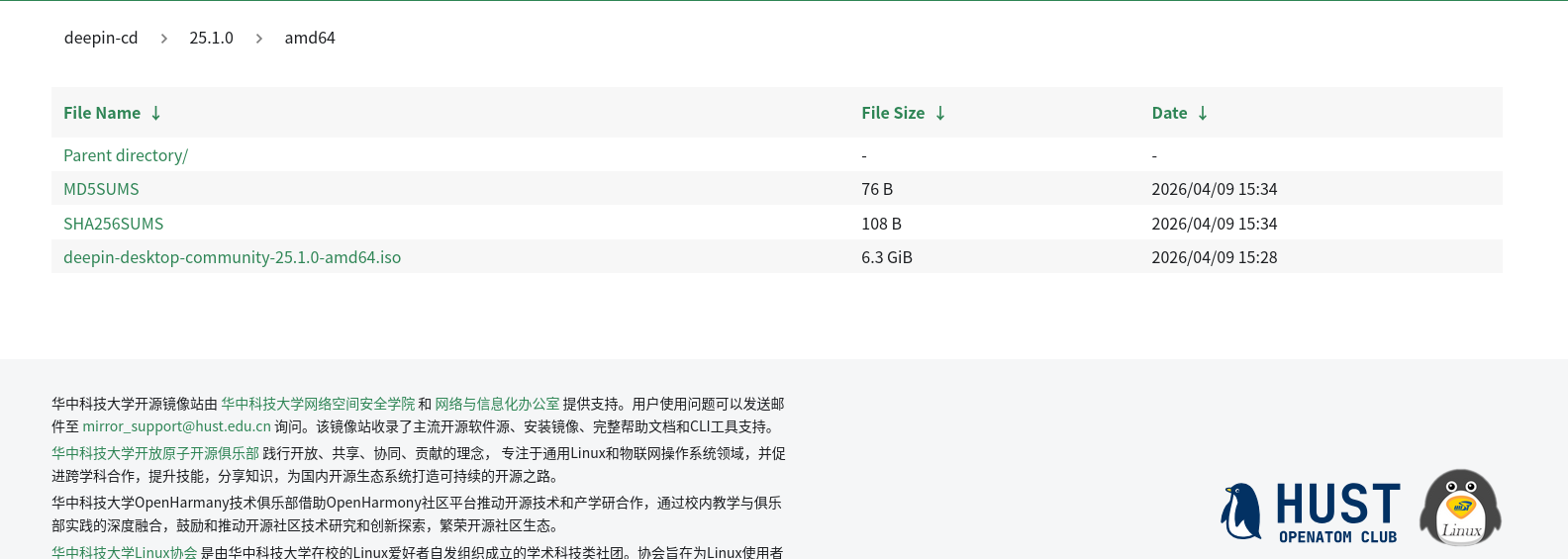Download deepin-desktop-community-25.1.0-amd64.iso
This screenshot has width=1568, height=559.
click(233, 257)
